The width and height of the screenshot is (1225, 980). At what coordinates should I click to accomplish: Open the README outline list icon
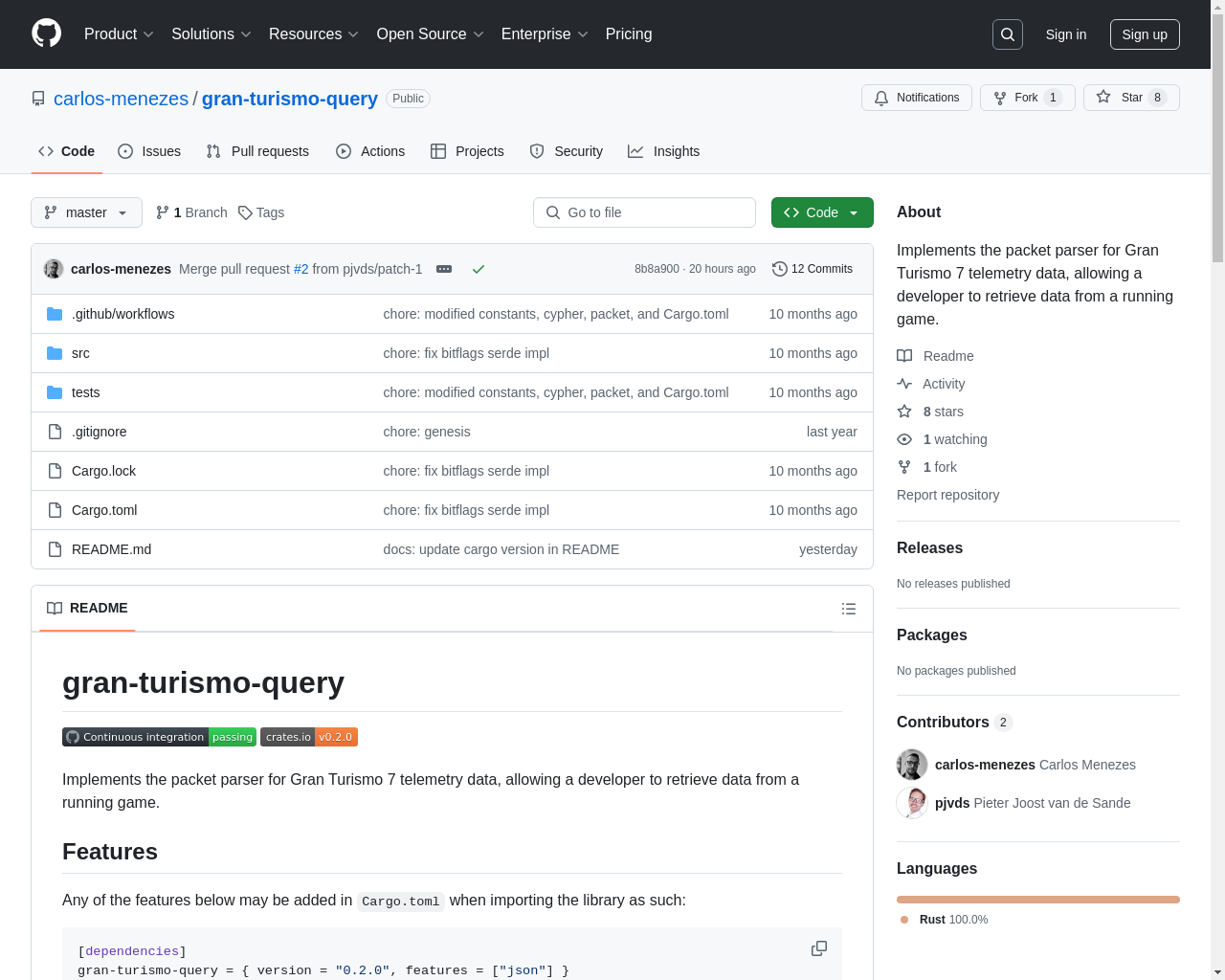849,609
